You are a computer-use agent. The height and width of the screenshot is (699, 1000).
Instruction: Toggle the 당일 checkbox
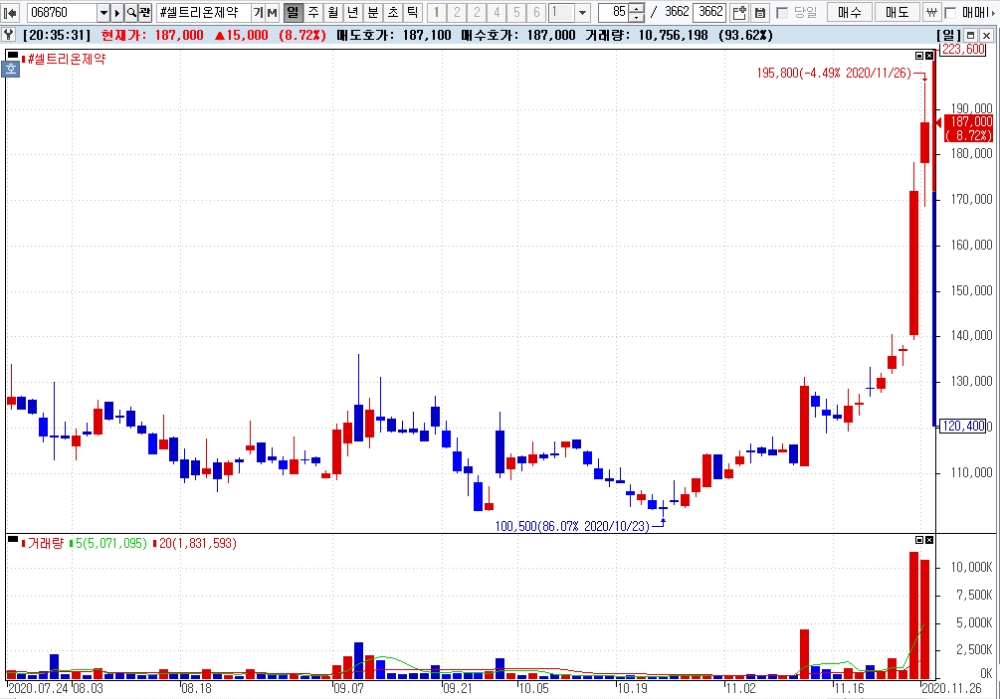coord(782,13)
